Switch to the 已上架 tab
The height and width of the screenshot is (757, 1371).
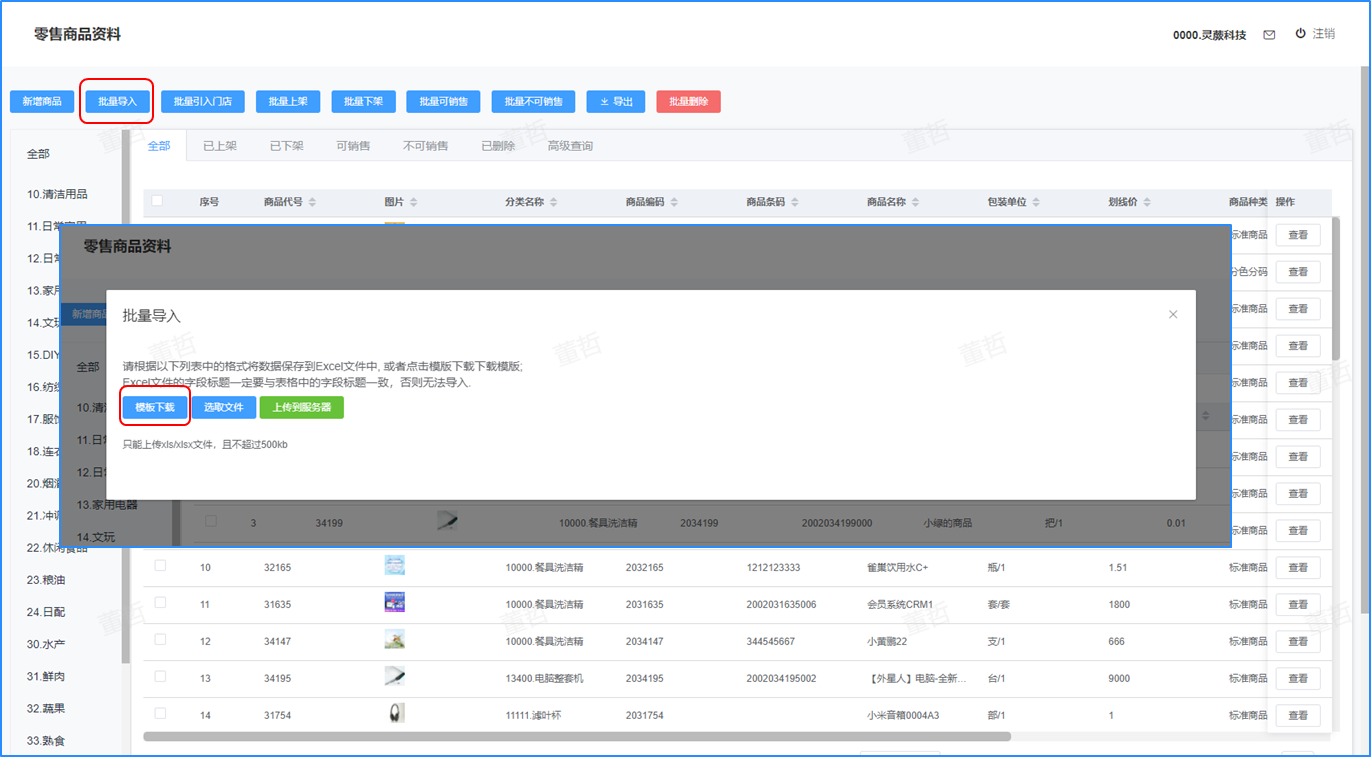click(x=220, y=146)
